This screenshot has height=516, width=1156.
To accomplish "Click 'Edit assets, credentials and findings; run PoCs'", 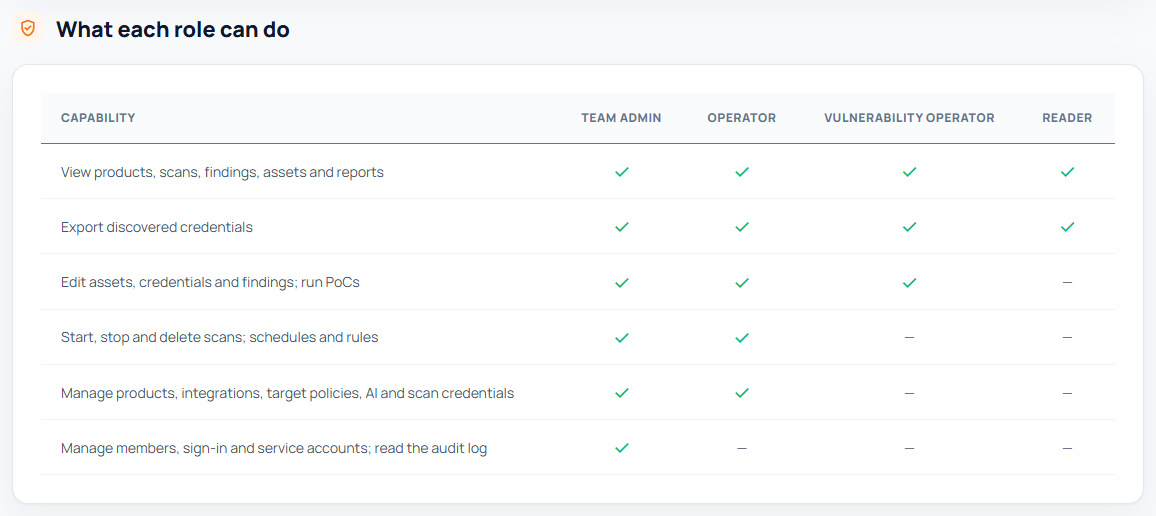I will 210,282.
